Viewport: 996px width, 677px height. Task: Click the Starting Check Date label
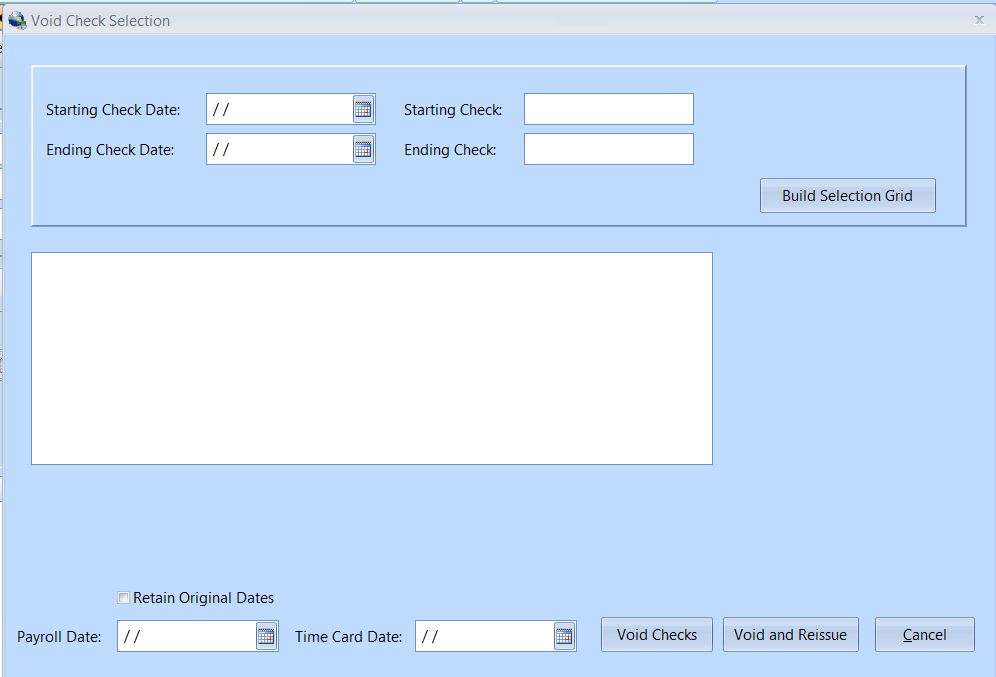[x=113, y=110]
